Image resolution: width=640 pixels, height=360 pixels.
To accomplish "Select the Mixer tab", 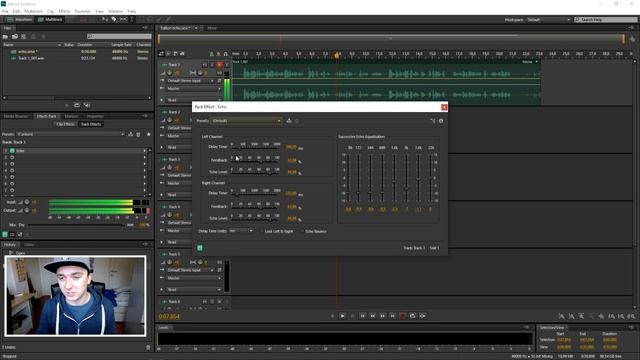I will [x=212, y=28].
